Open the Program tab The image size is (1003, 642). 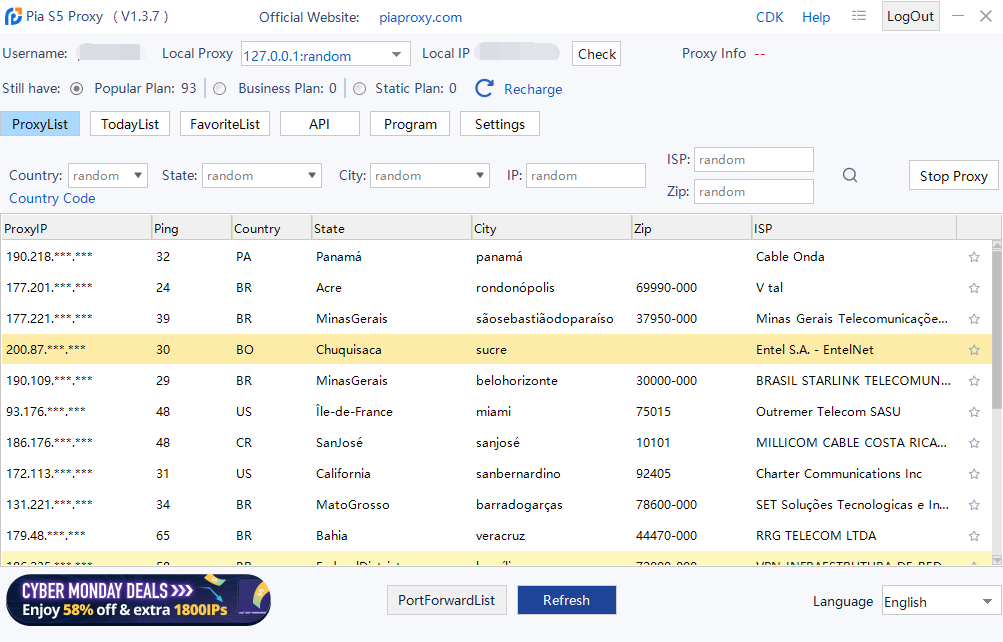point(410,124)
